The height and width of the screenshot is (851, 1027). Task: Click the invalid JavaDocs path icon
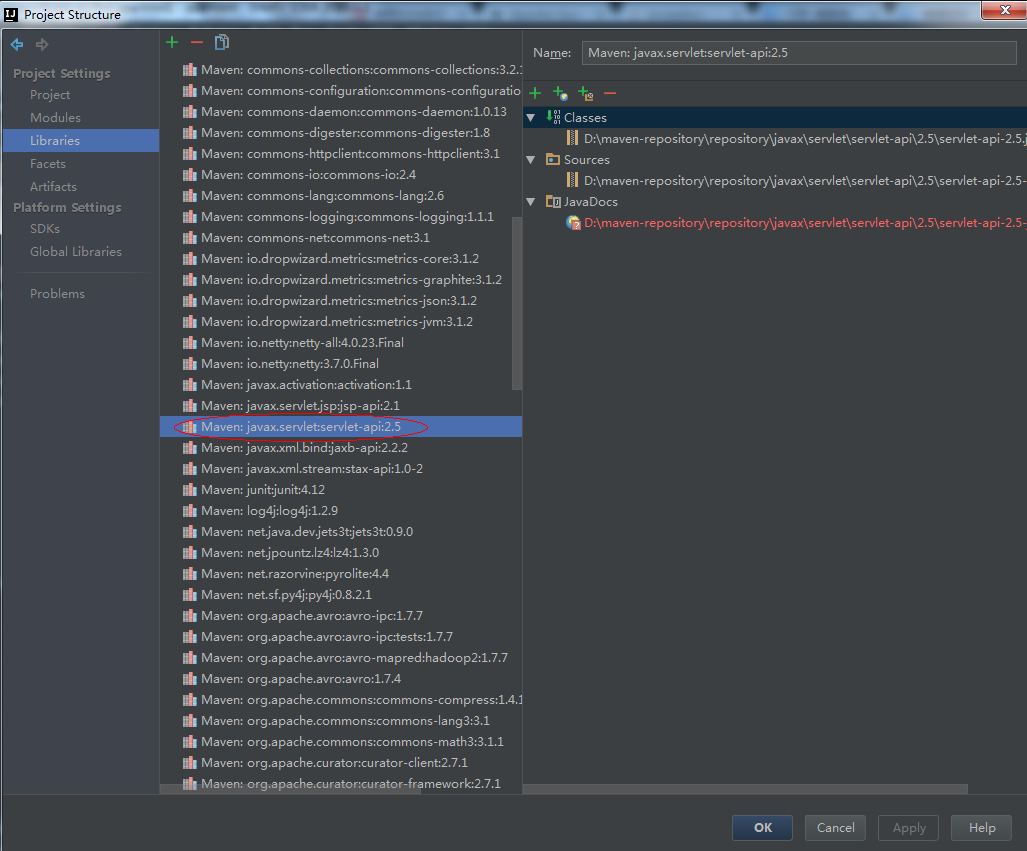click(573, 223)
